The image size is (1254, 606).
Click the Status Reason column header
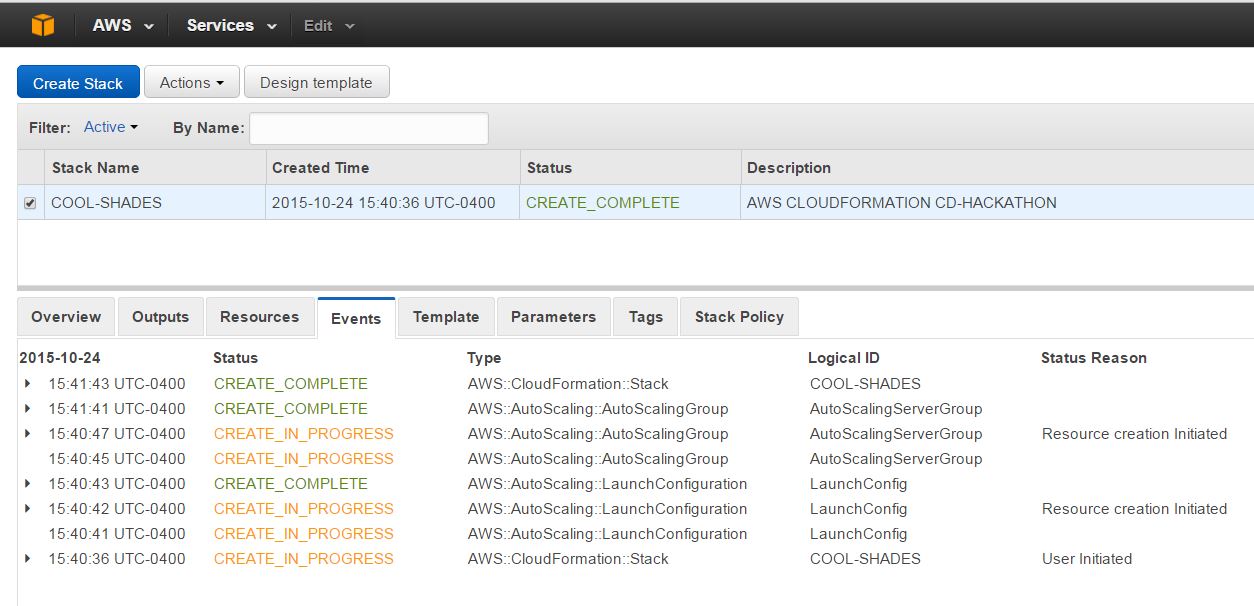coord(1094,358)
